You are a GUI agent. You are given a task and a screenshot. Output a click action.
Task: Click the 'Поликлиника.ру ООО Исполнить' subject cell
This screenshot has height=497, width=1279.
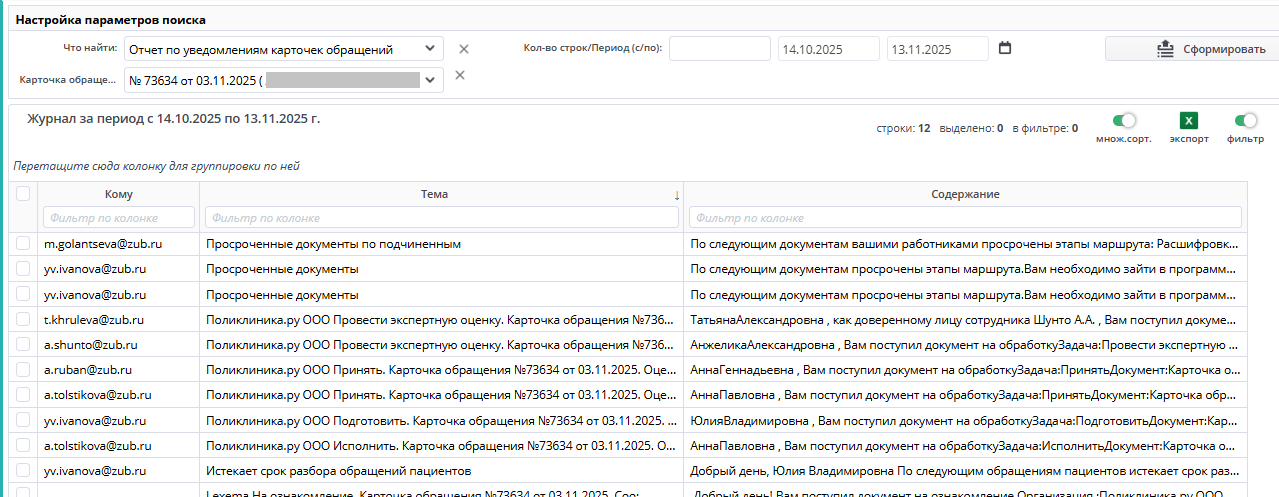(442, 445)
